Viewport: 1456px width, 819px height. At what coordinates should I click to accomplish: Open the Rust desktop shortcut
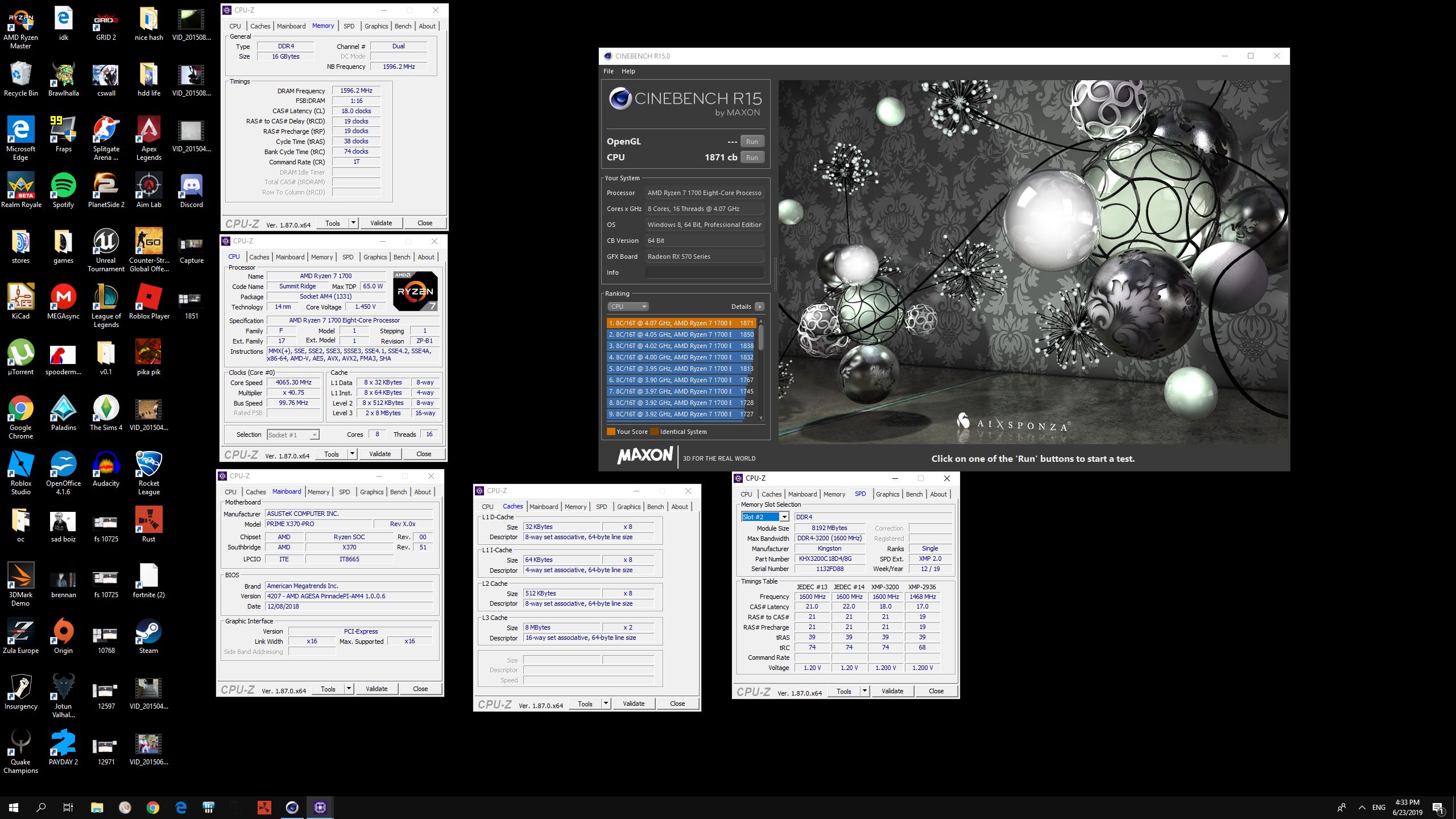point(148,525)
